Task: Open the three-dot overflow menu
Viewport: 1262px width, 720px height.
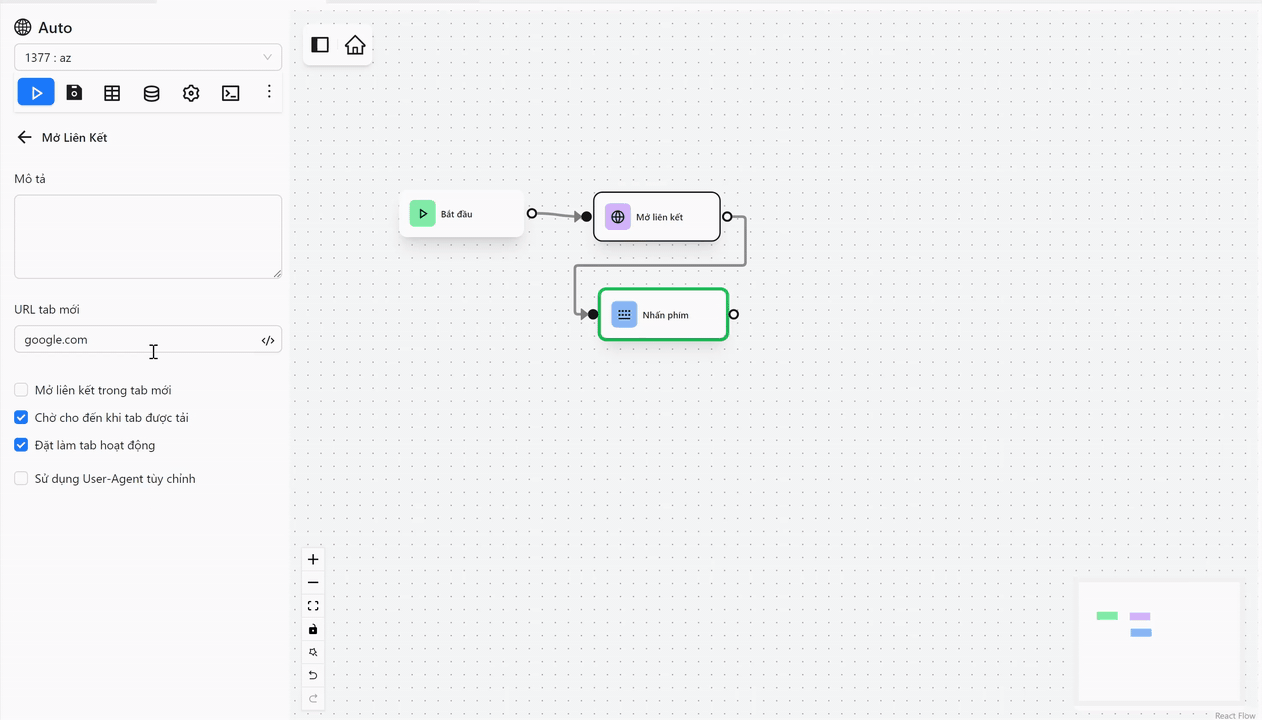Action: pyautogui.click(x=268, y=92)
